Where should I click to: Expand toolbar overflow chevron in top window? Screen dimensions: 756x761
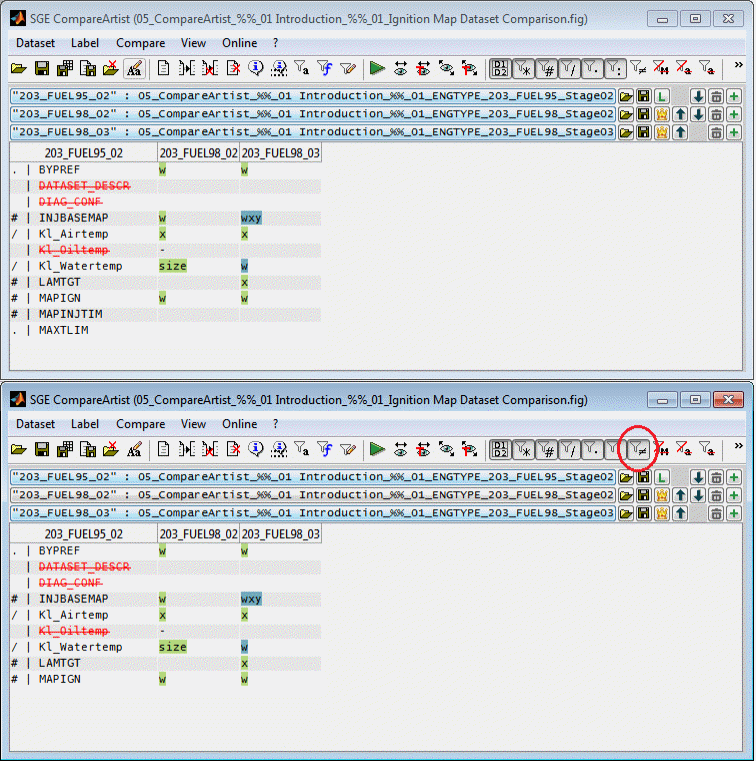point(739,65)
